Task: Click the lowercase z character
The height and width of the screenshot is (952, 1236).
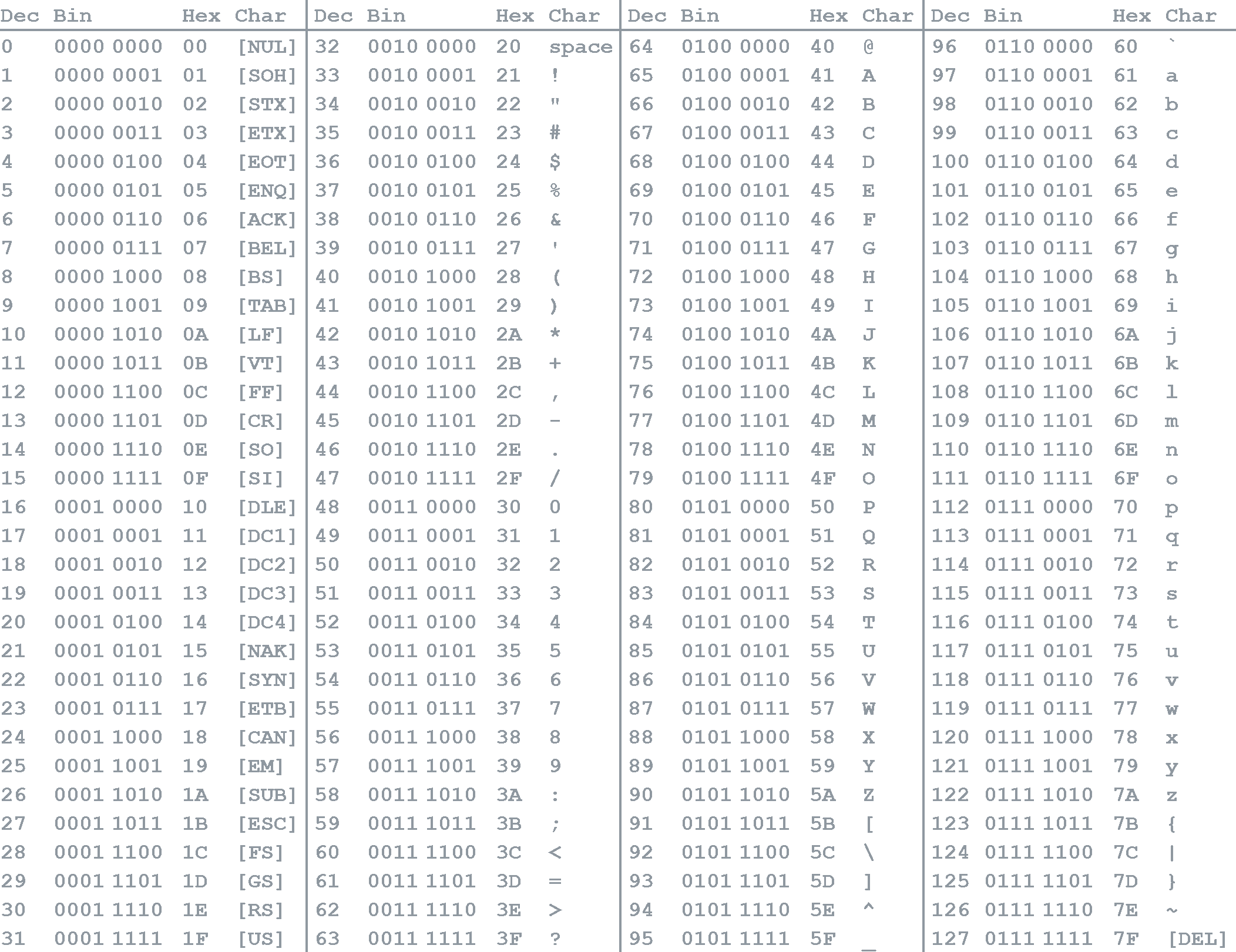Action: click(x=1171, y=795)
